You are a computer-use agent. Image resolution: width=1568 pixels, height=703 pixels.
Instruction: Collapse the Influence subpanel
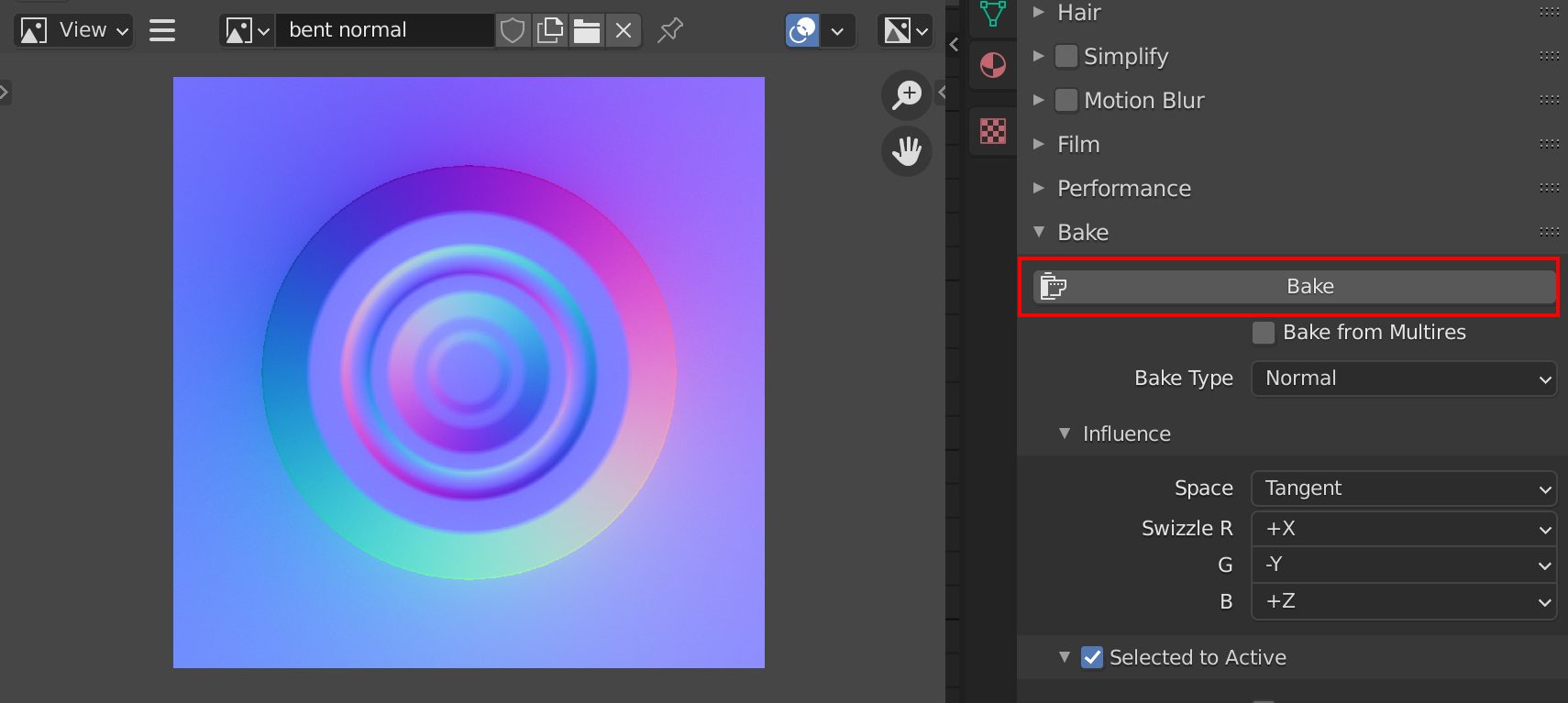point(1065,434)
